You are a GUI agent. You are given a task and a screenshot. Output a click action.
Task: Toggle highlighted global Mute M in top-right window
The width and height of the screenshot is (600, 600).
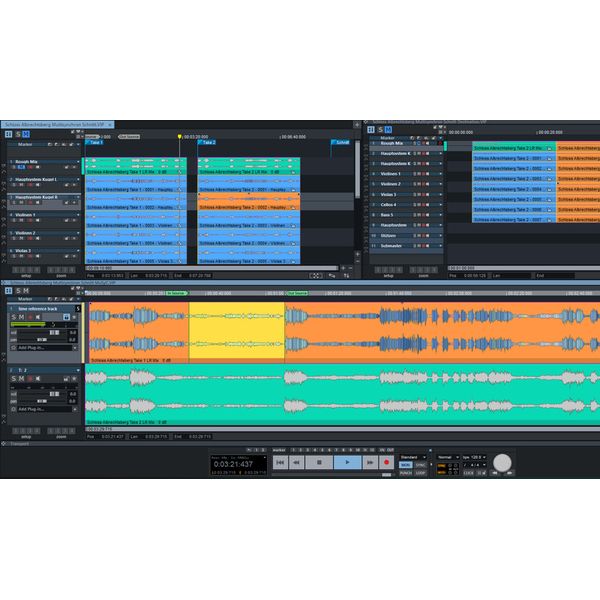(x=388, y=130)
